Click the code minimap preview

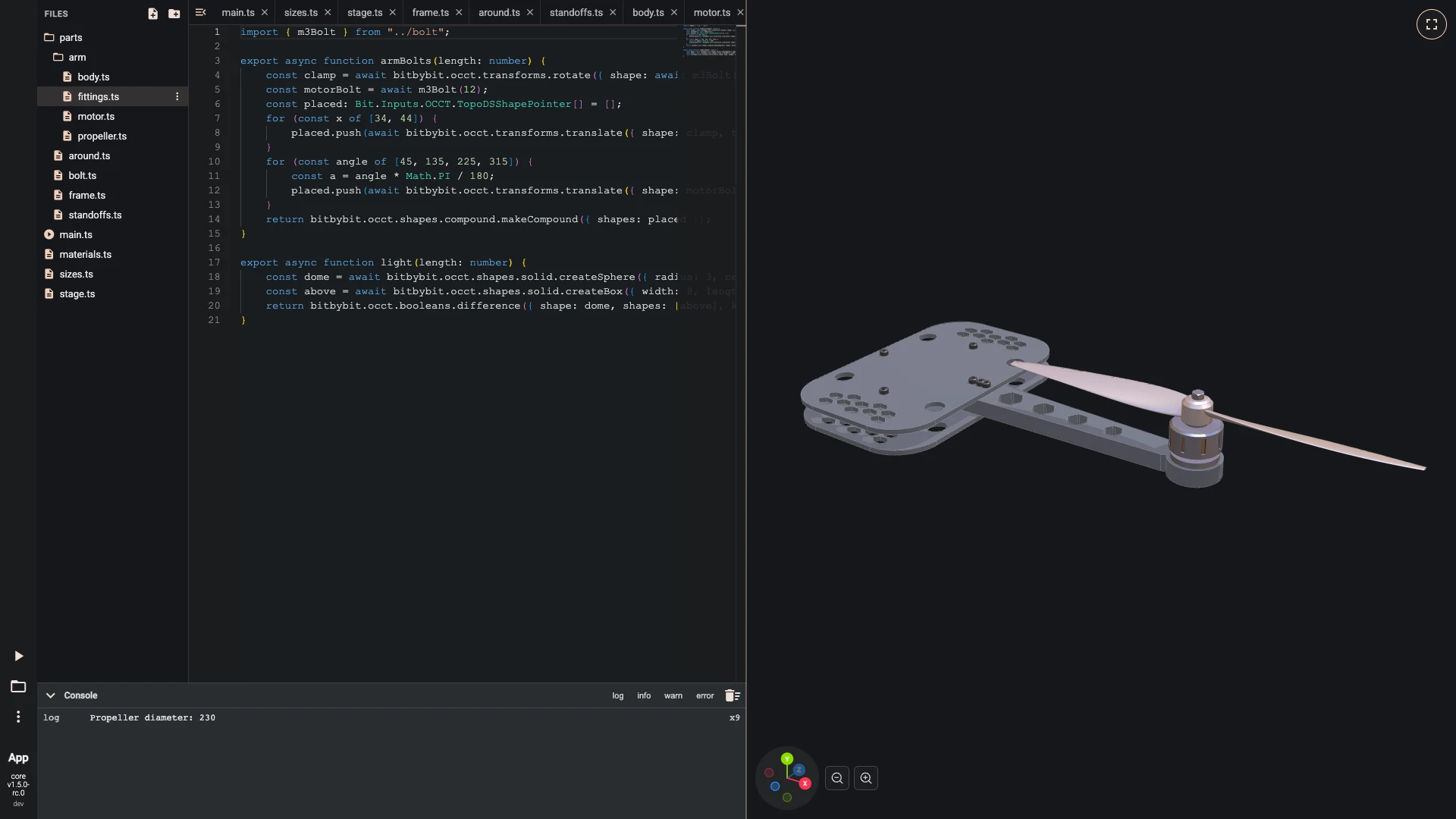click(x=710, y=41)
